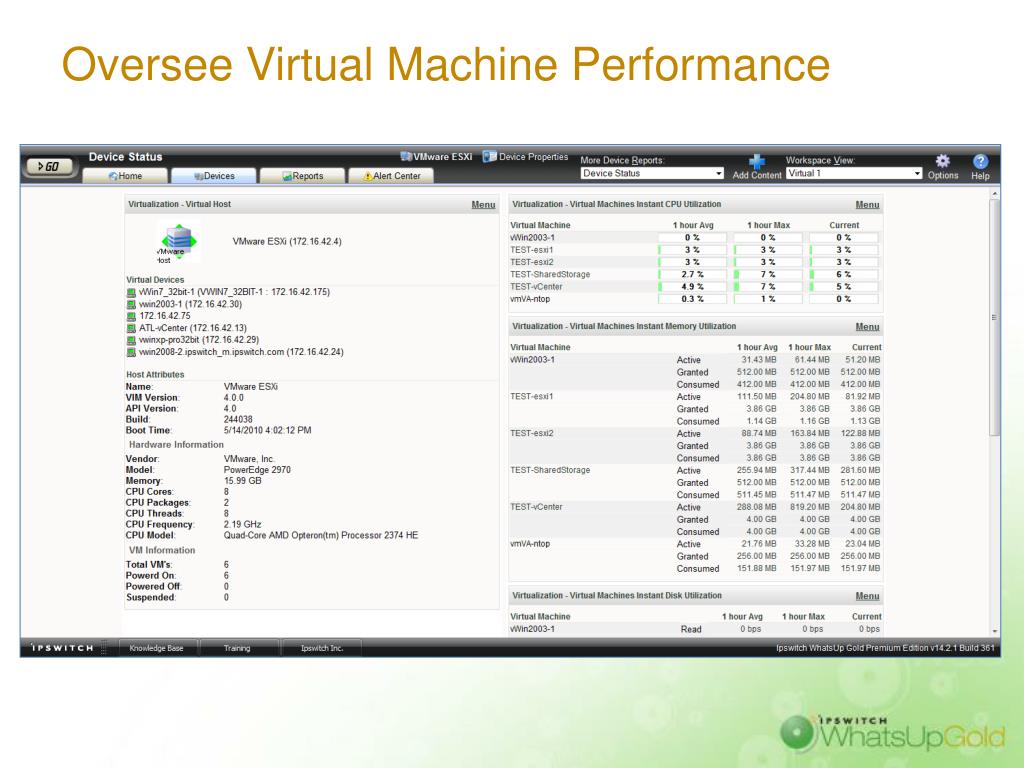This screenshot has height=768, width=1024.
Task: Click TEST-esxi2 in Memory Utilization table
Action: coord(532,433)
